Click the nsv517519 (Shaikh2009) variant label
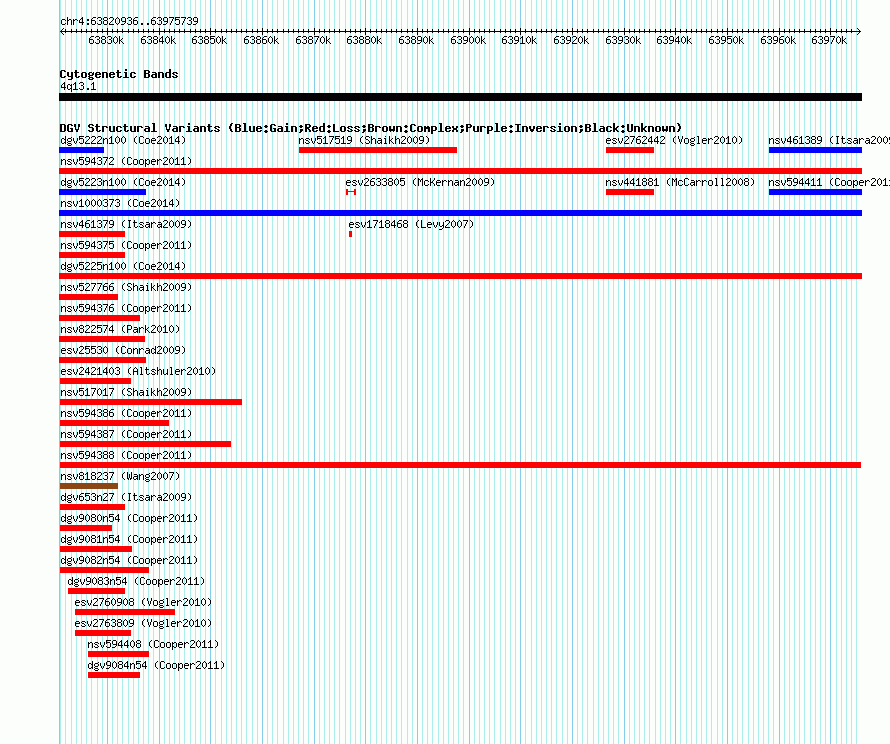 (x=364, y=140)
